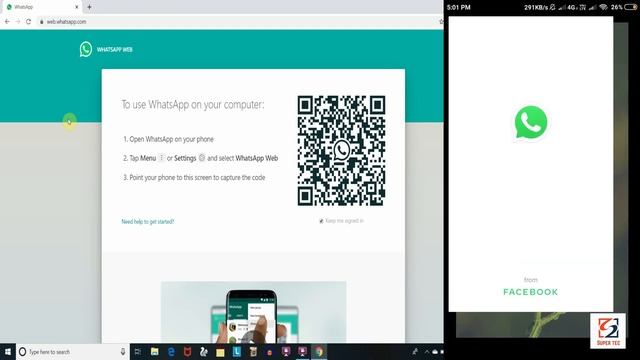Select the WhatsApp browser tab

pos(41,7)
